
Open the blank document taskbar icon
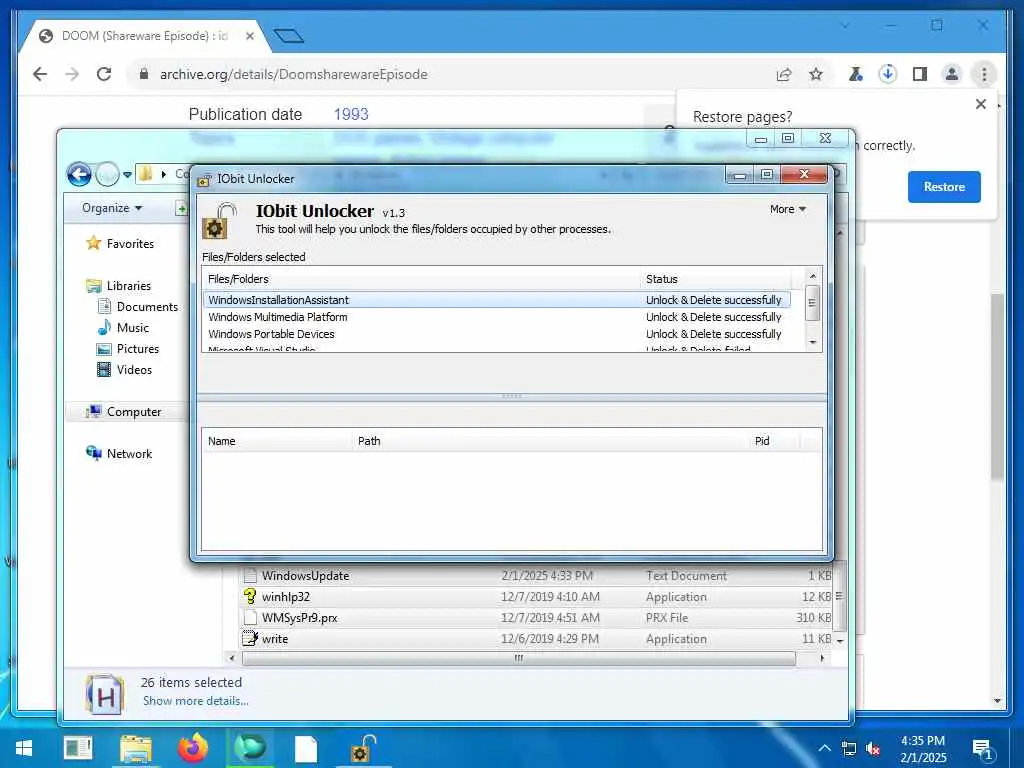(x=306, y=748)
